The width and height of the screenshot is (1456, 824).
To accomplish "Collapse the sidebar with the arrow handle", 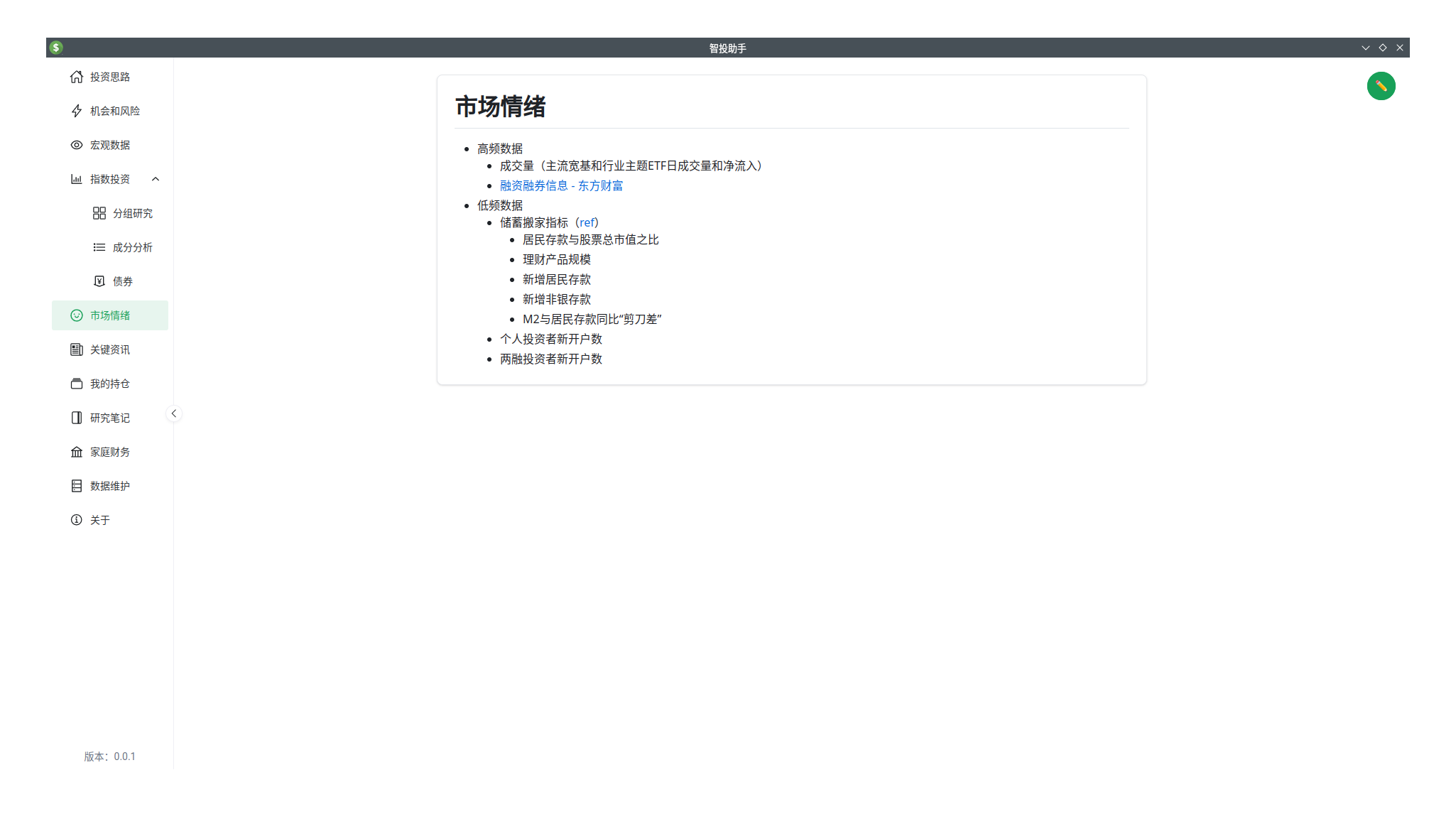I will coord(173,413).
